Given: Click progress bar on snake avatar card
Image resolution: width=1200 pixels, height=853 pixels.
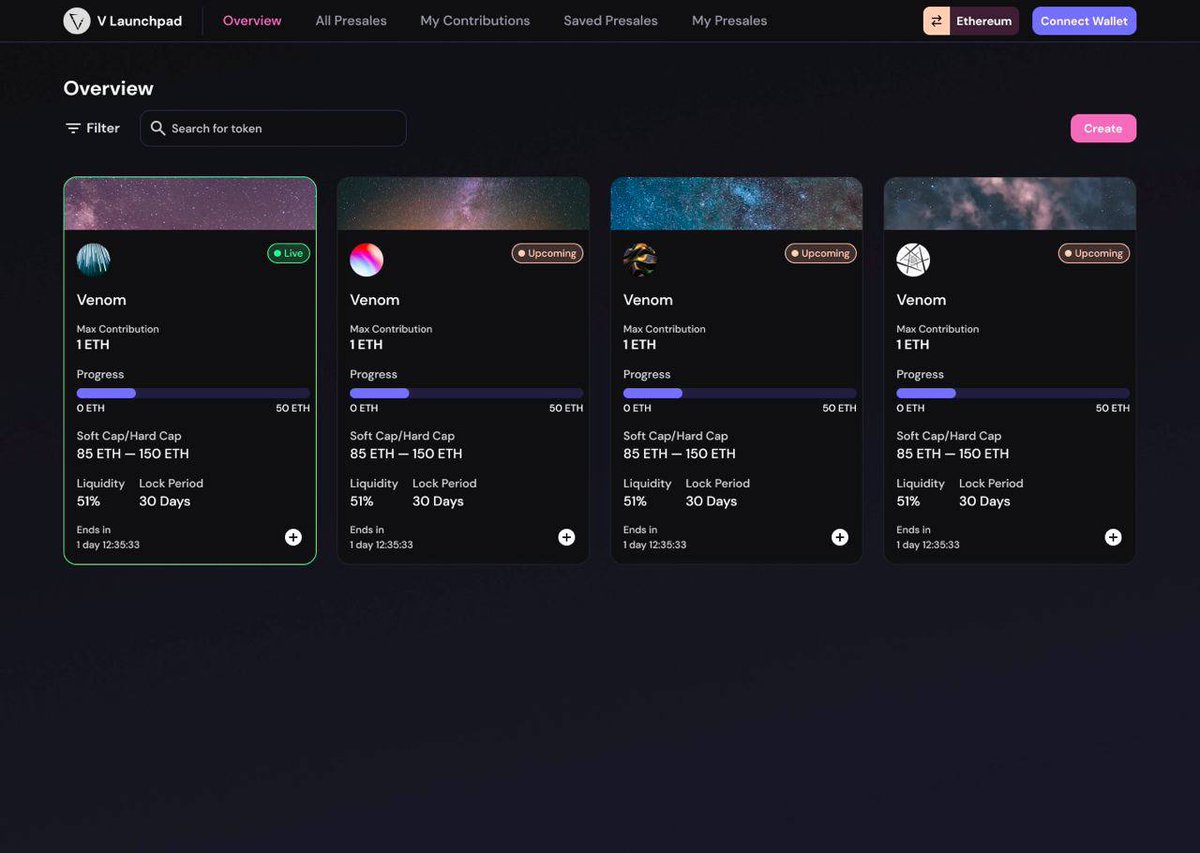Looking at the screenshot, I should (740, 393).
